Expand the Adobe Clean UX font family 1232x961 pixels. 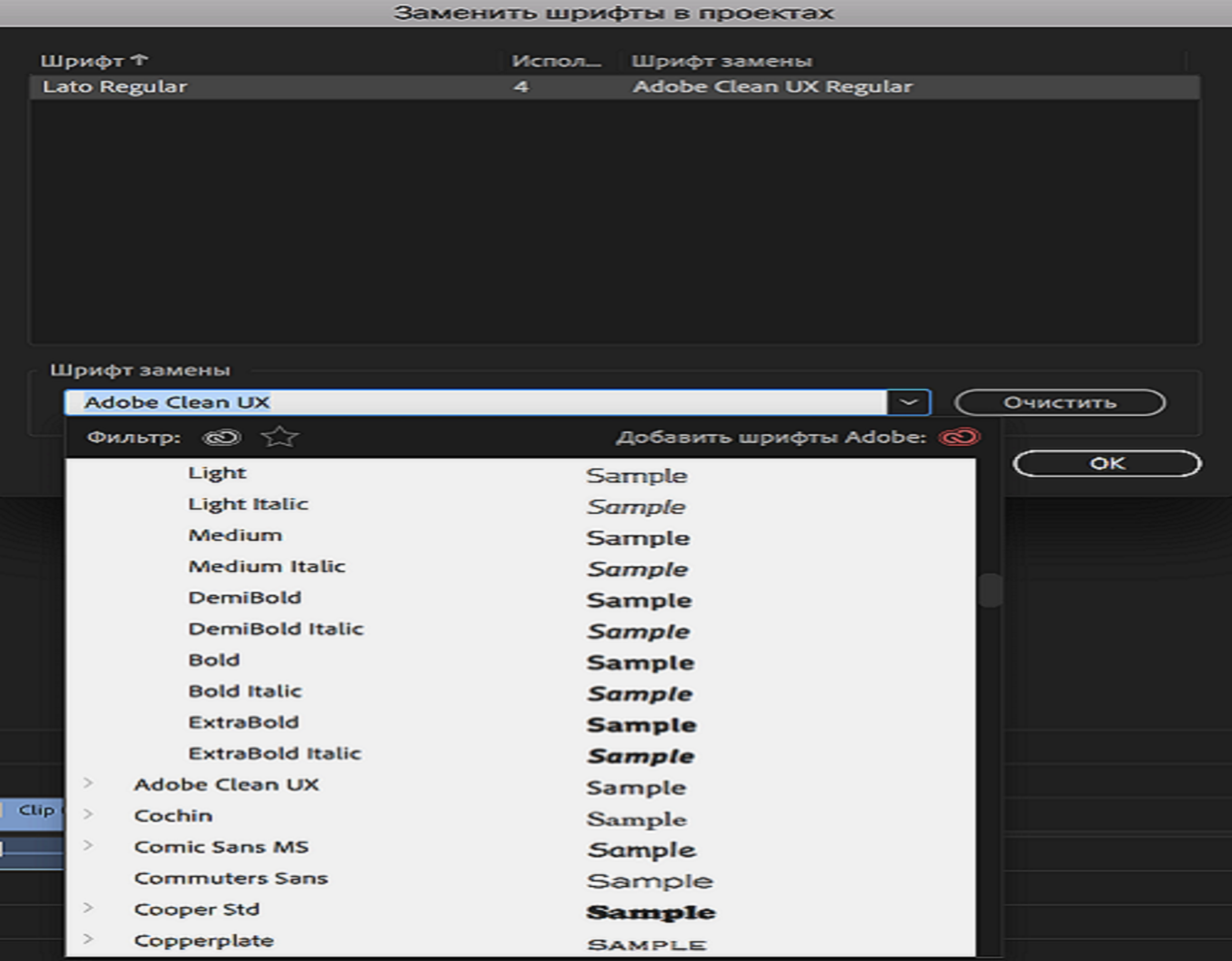click(88, 783)
